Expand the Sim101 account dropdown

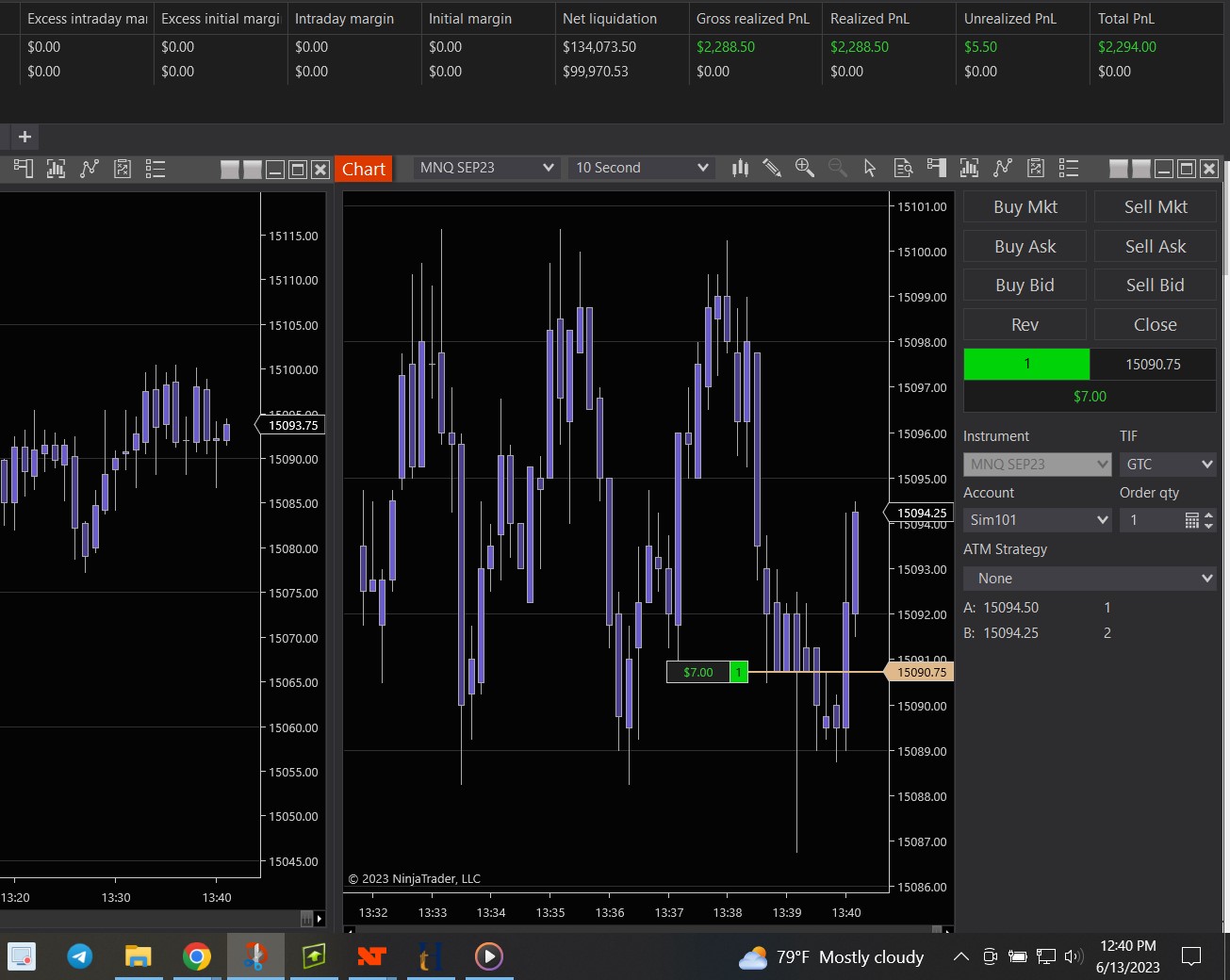pyautogui.click(x=1037, y=520)
